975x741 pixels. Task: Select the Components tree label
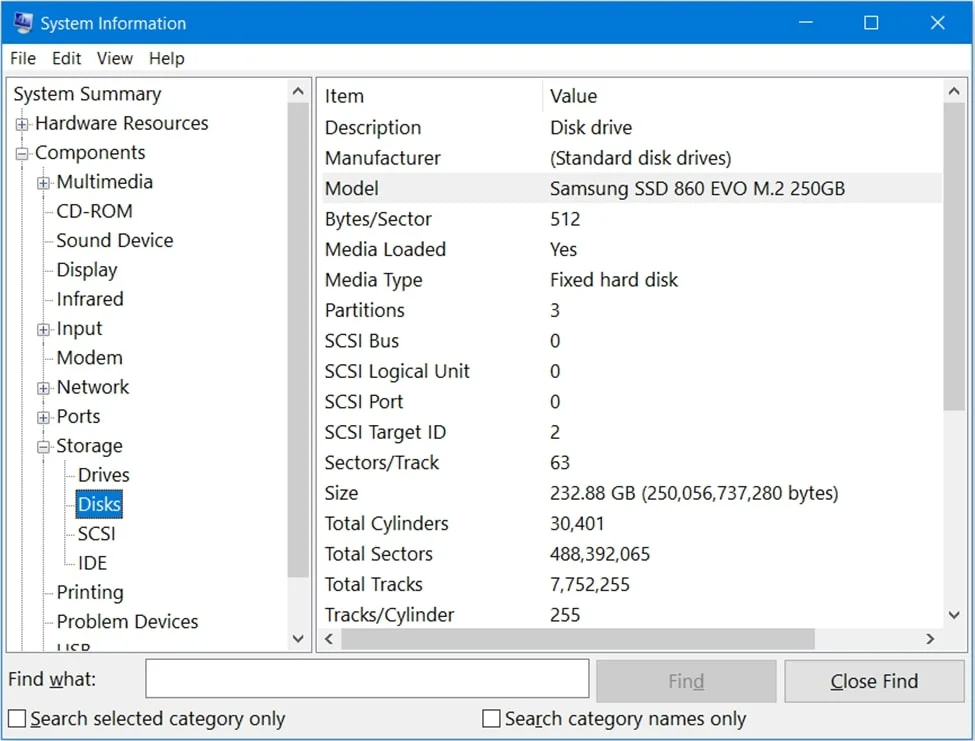[90, 153]
